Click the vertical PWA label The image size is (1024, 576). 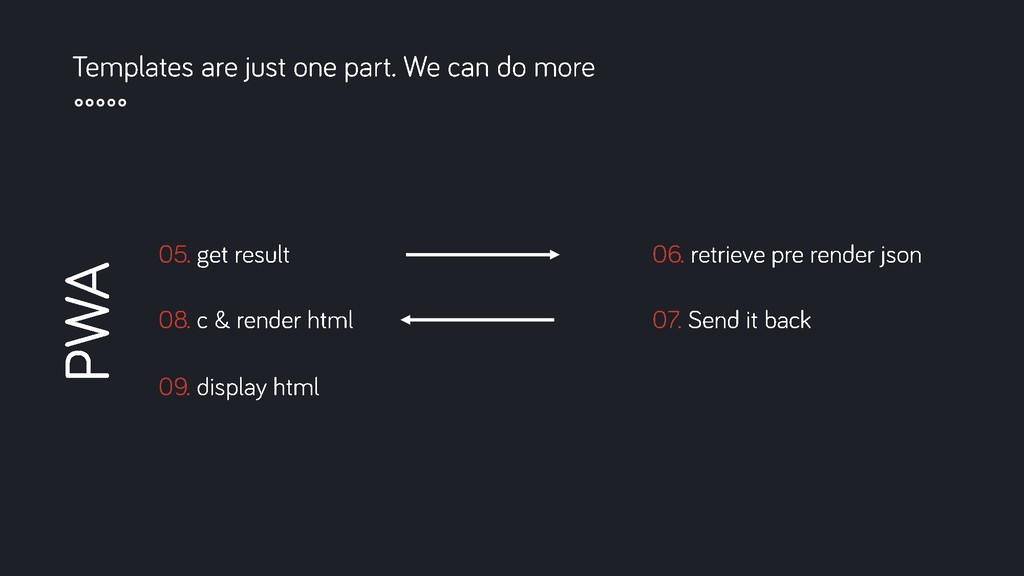87,320
